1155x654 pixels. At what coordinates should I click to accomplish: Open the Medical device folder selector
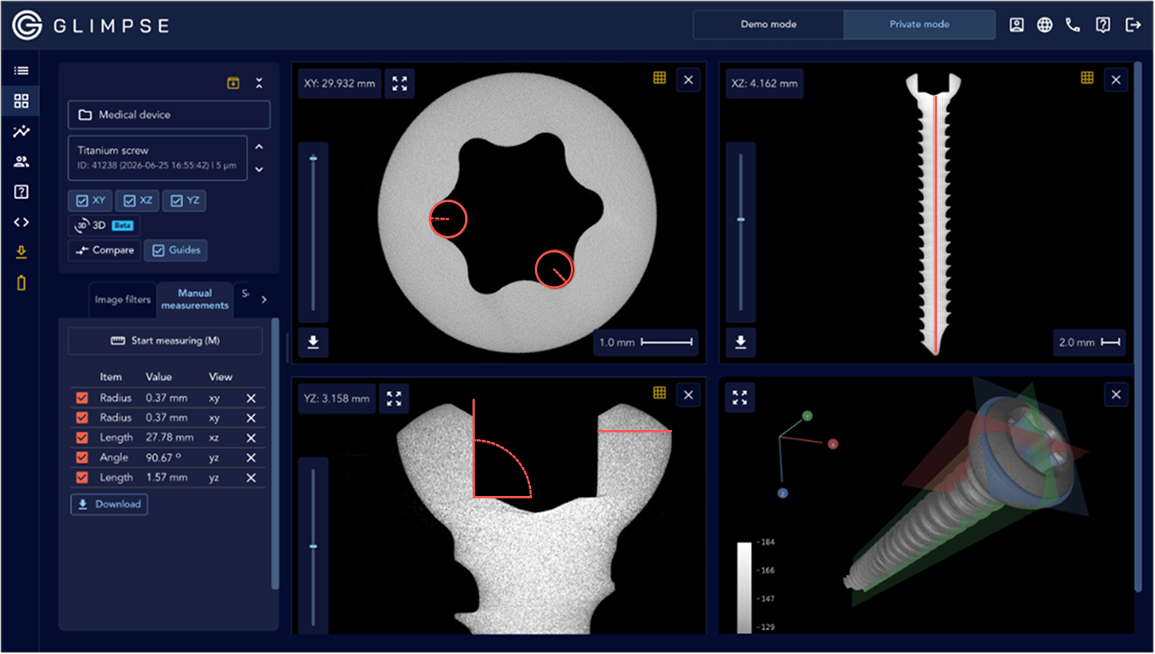coord(169,115)
